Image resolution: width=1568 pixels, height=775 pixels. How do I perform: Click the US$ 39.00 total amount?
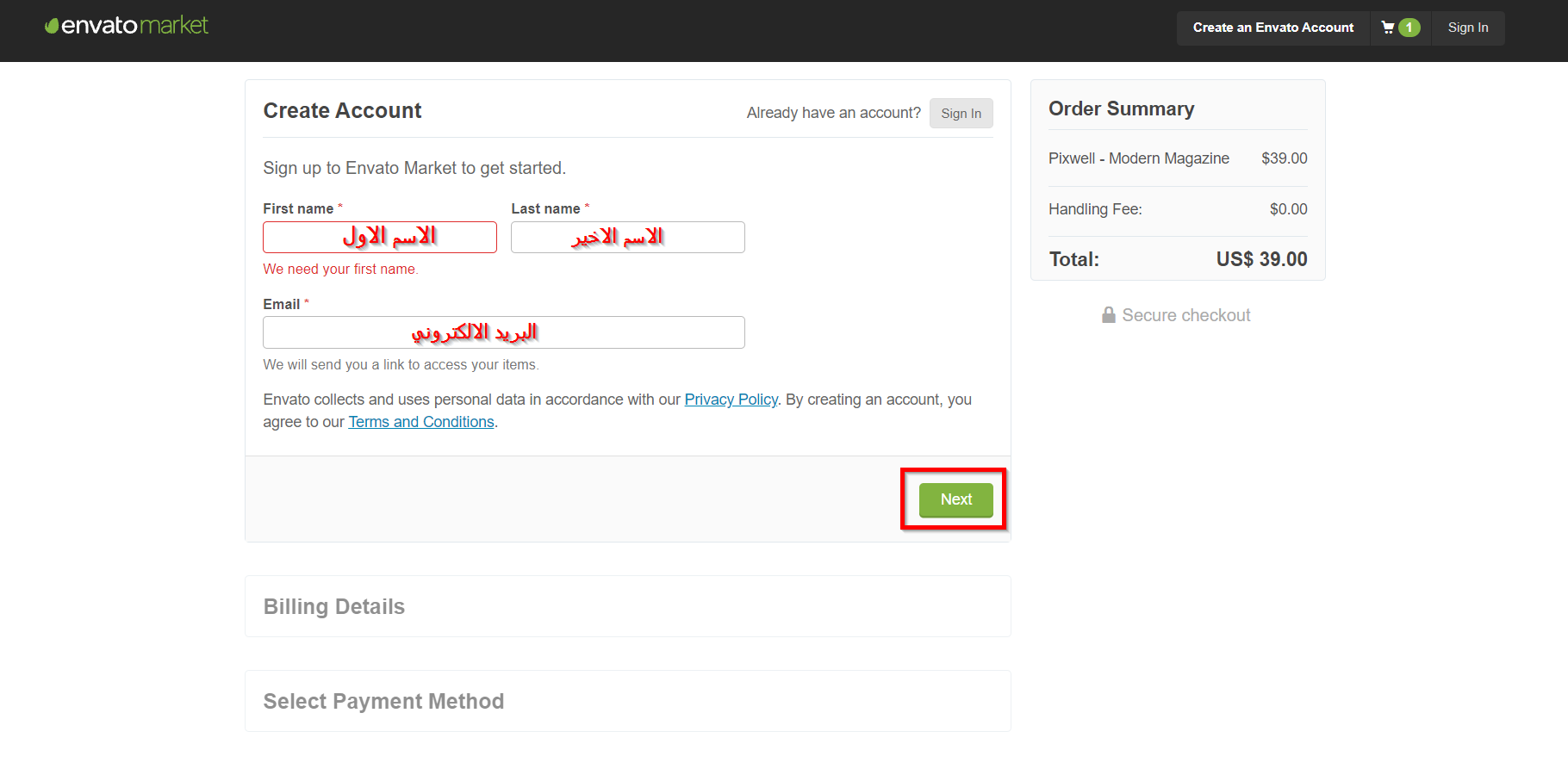(x=1261, y=259)
